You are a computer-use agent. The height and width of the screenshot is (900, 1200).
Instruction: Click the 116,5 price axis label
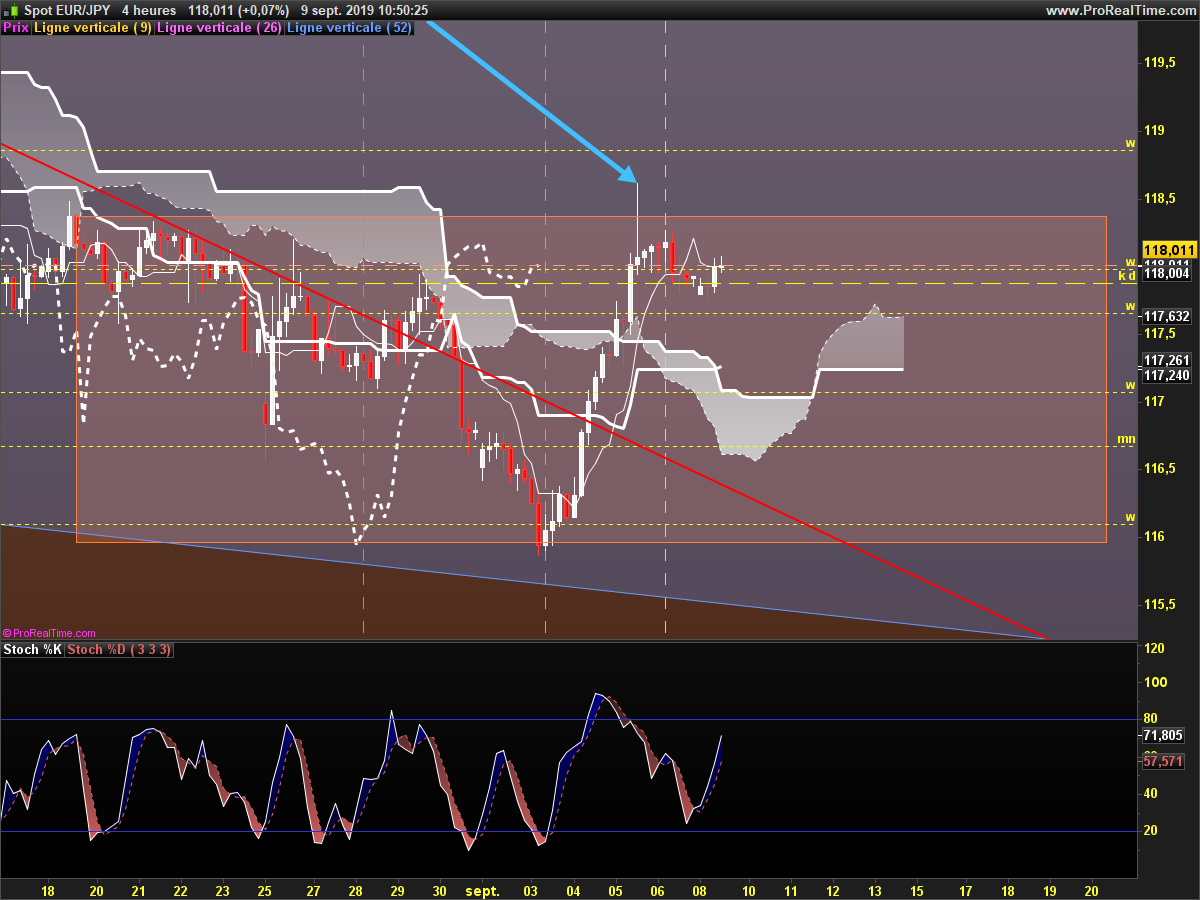[x=1159, y=468]
